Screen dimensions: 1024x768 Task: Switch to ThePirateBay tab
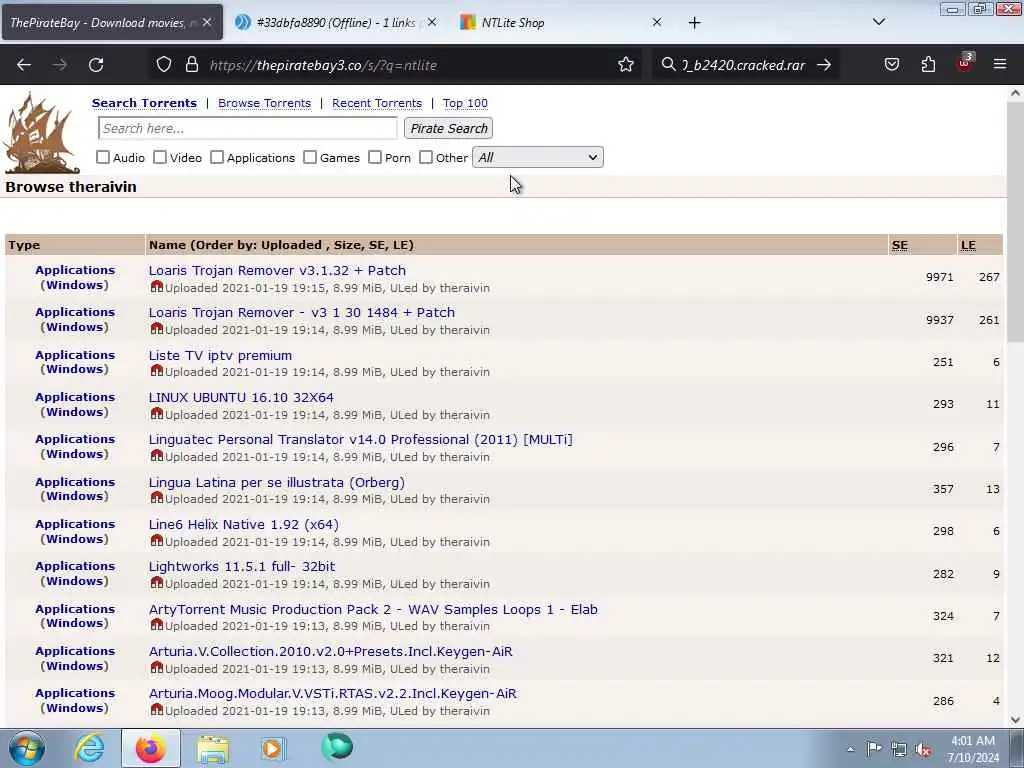tap(101, 23)
